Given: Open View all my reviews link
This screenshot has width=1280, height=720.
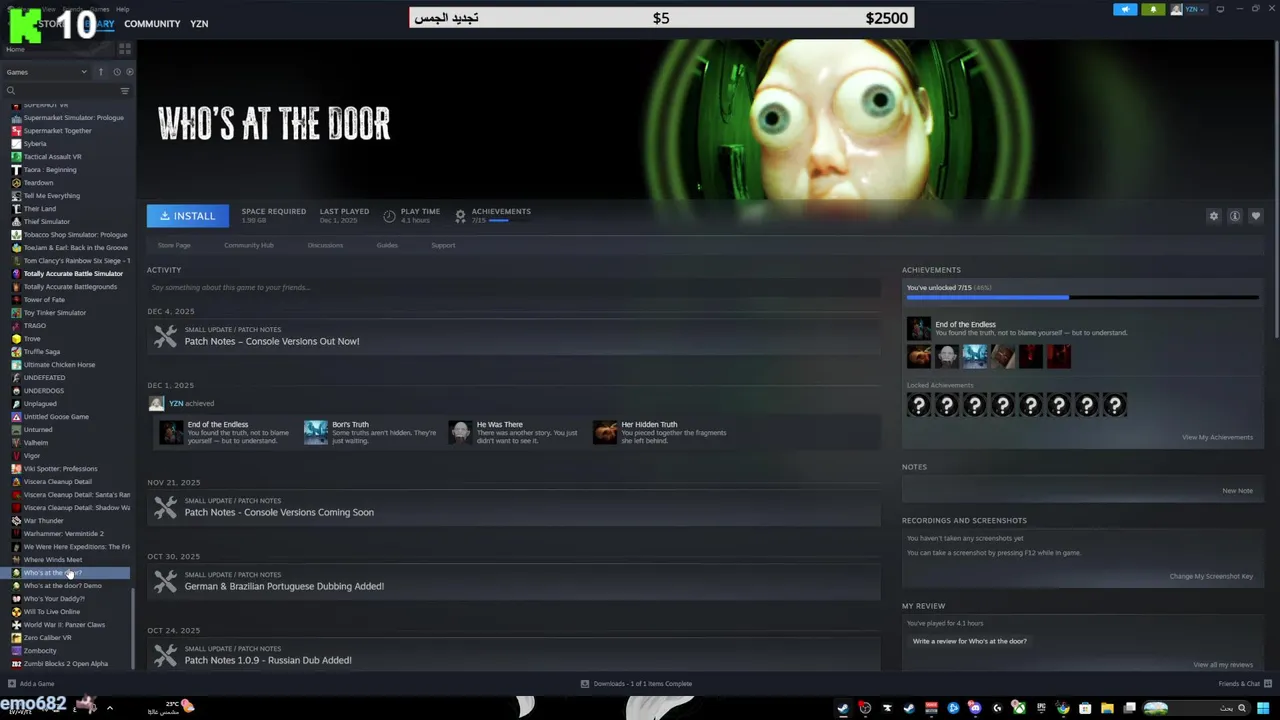Looking at the screenshot, I should 1222,665.
